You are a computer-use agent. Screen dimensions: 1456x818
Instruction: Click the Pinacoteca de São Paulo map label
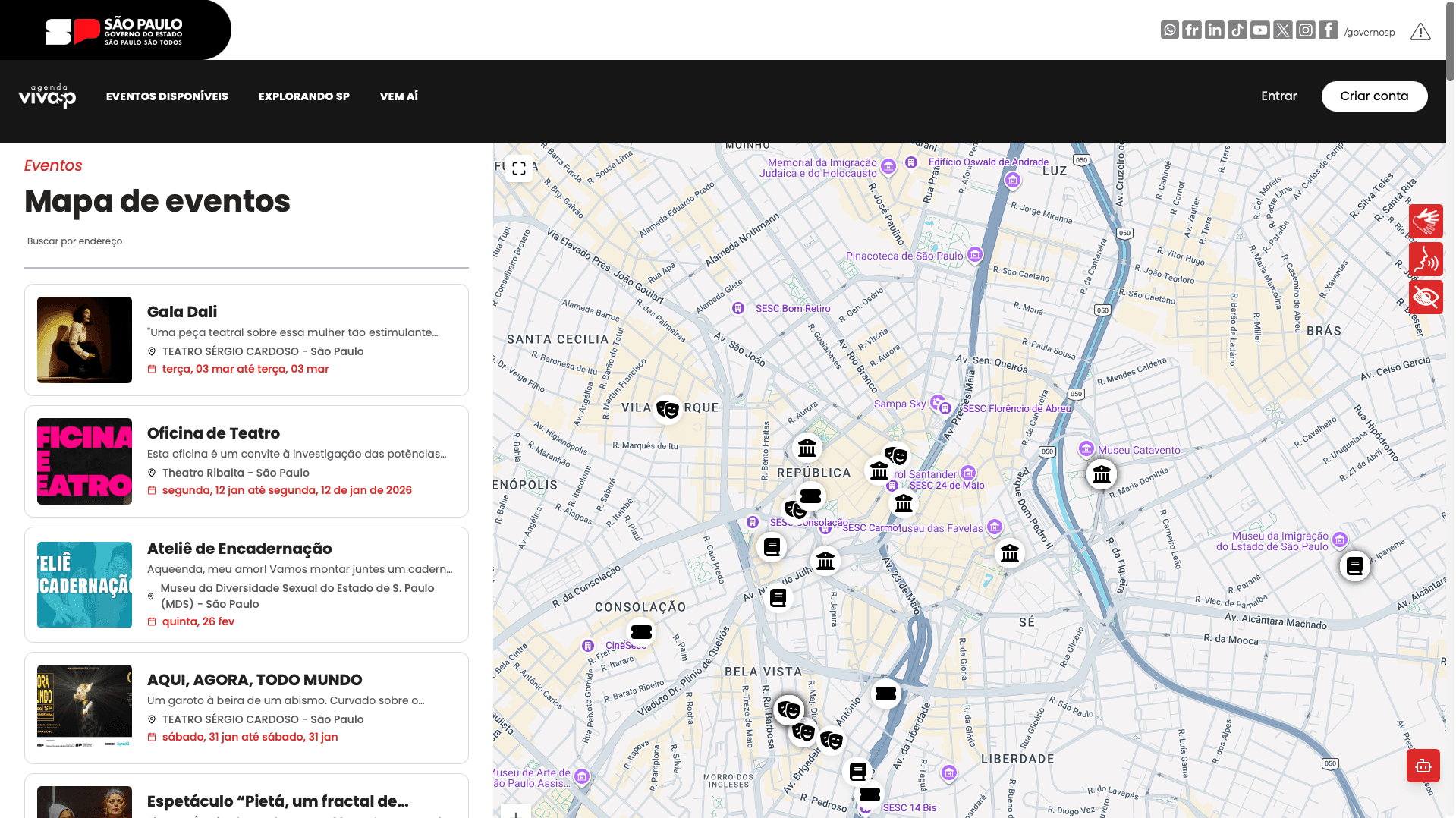[904, 256]
